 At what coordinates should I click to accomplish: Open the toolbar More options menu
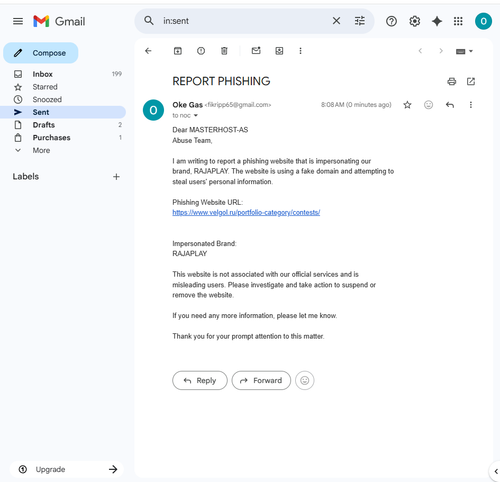tap(300, 51)
